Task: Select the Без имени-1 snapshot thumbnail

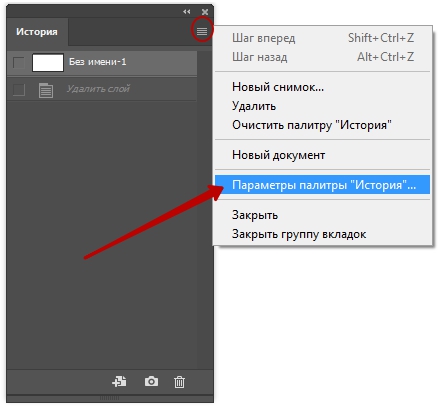Action: click(x=48, y=63)
